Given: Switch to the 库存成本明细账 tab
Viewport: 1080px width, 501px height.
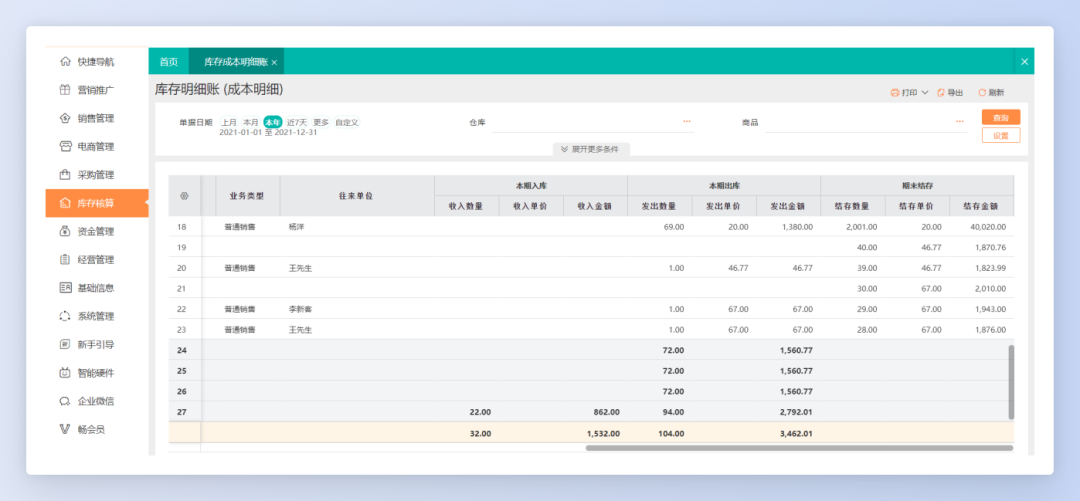Looking at the screenshot, I should tap(236, 61).
